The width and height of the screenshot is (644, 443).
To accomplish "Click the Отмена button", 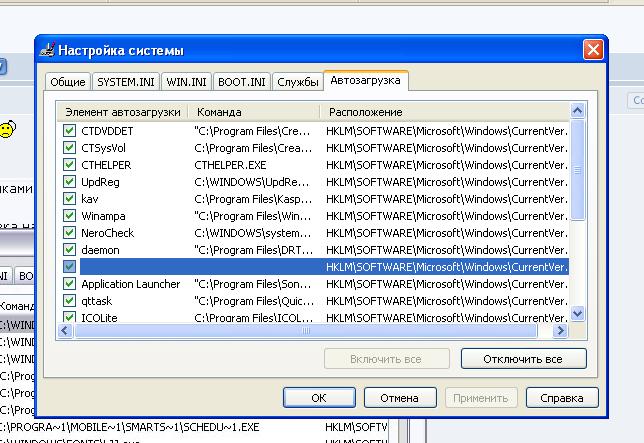I will click(x=399, y=398).
